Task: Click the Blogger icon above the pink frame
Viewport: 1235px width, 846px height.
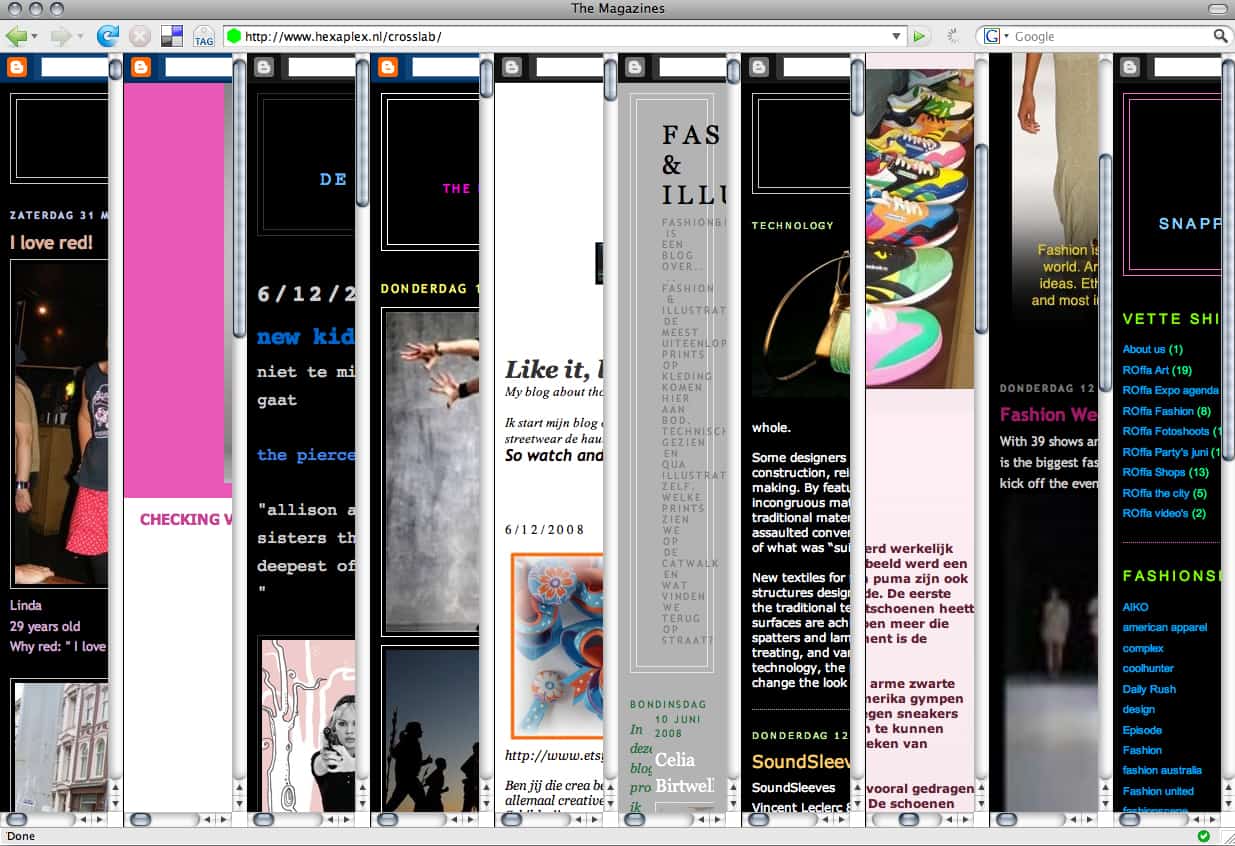Action: (x=141, y=67)
